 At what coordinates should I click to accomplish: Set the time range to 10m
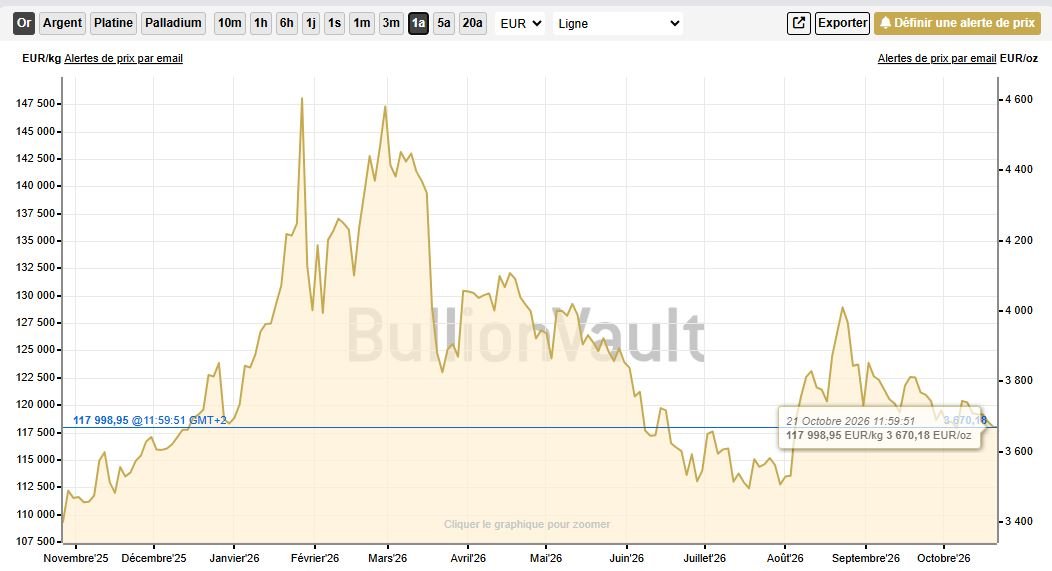pyautogui.click(x=229, y=23)
